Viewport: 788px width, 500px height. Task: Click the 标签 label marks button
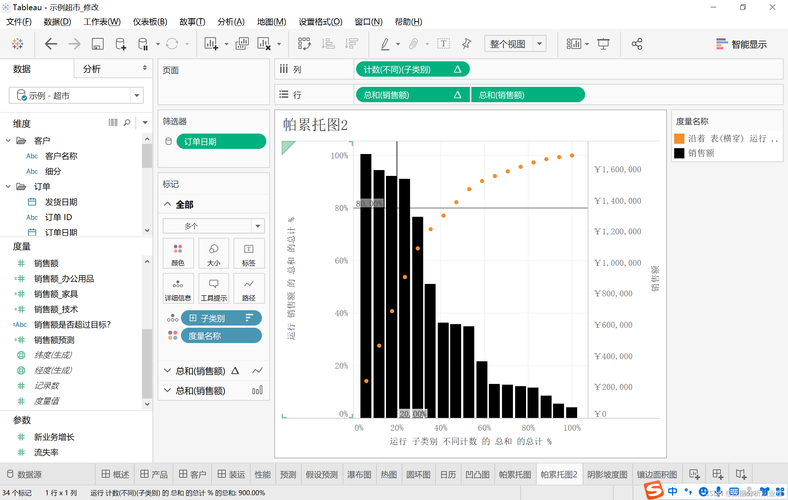(249, 254)
